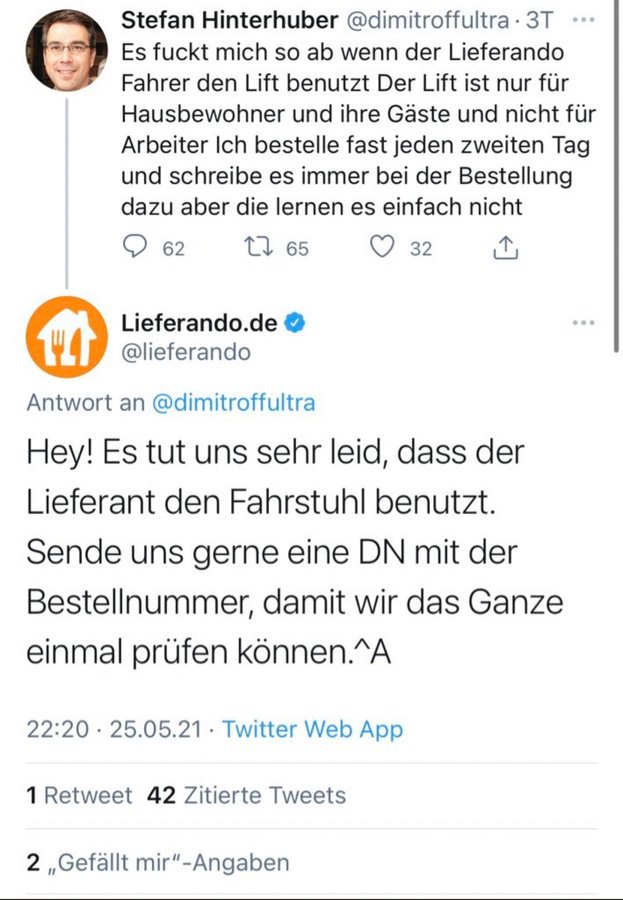The height and width of the screenshot is (900, 623).
Task: View the 42 Zitierte Tweets
Action: coord(246,796)
